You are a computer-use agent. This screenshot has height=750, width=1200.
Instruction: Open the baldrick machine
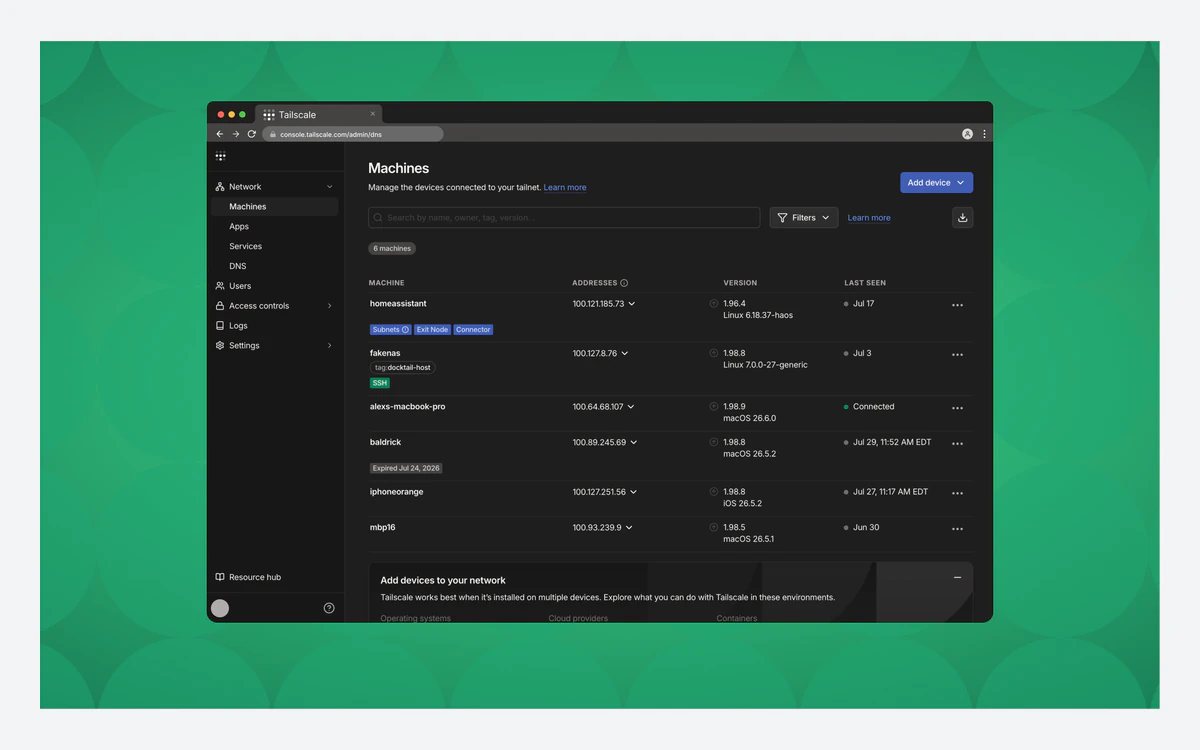pos(385,442)
